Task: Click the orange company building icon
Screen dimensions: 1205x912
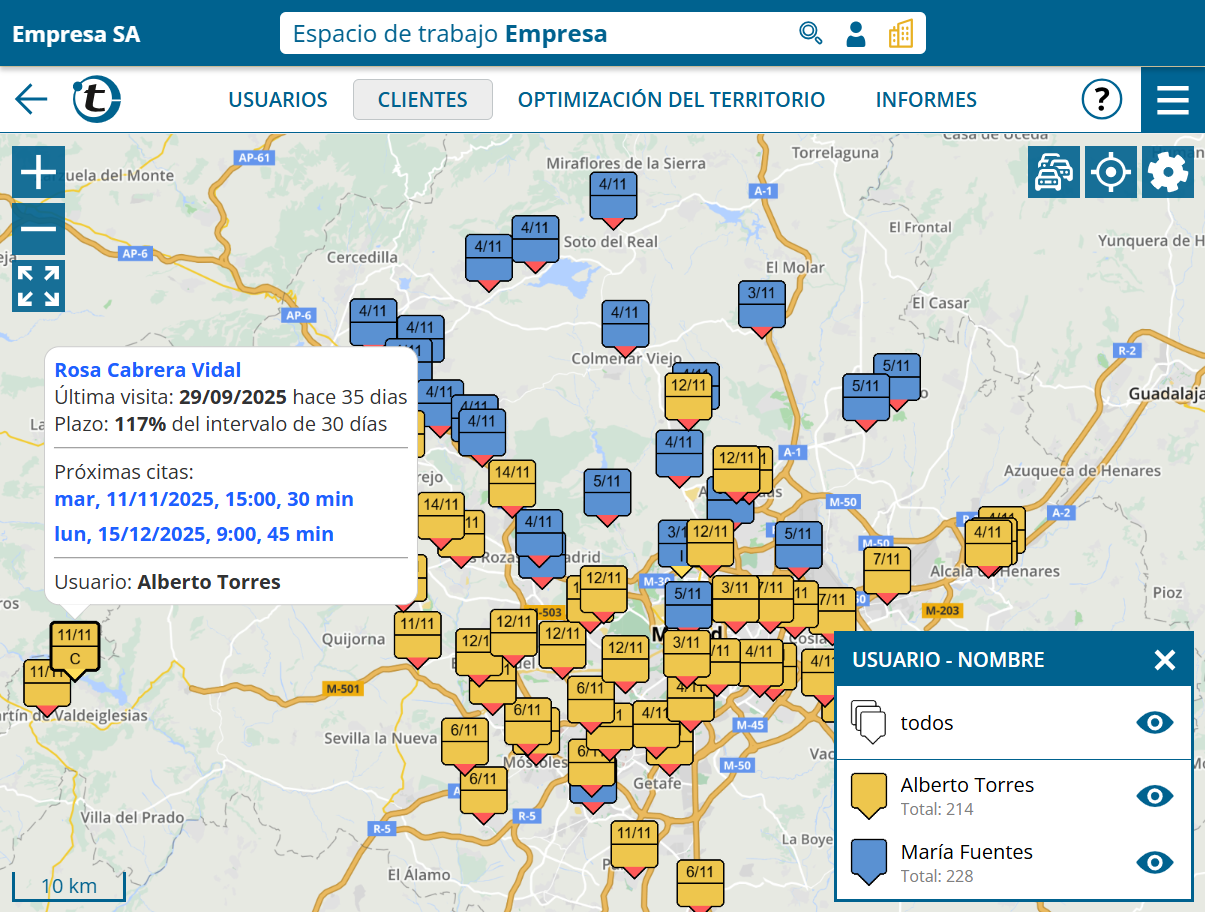Action: coord(900,33)
